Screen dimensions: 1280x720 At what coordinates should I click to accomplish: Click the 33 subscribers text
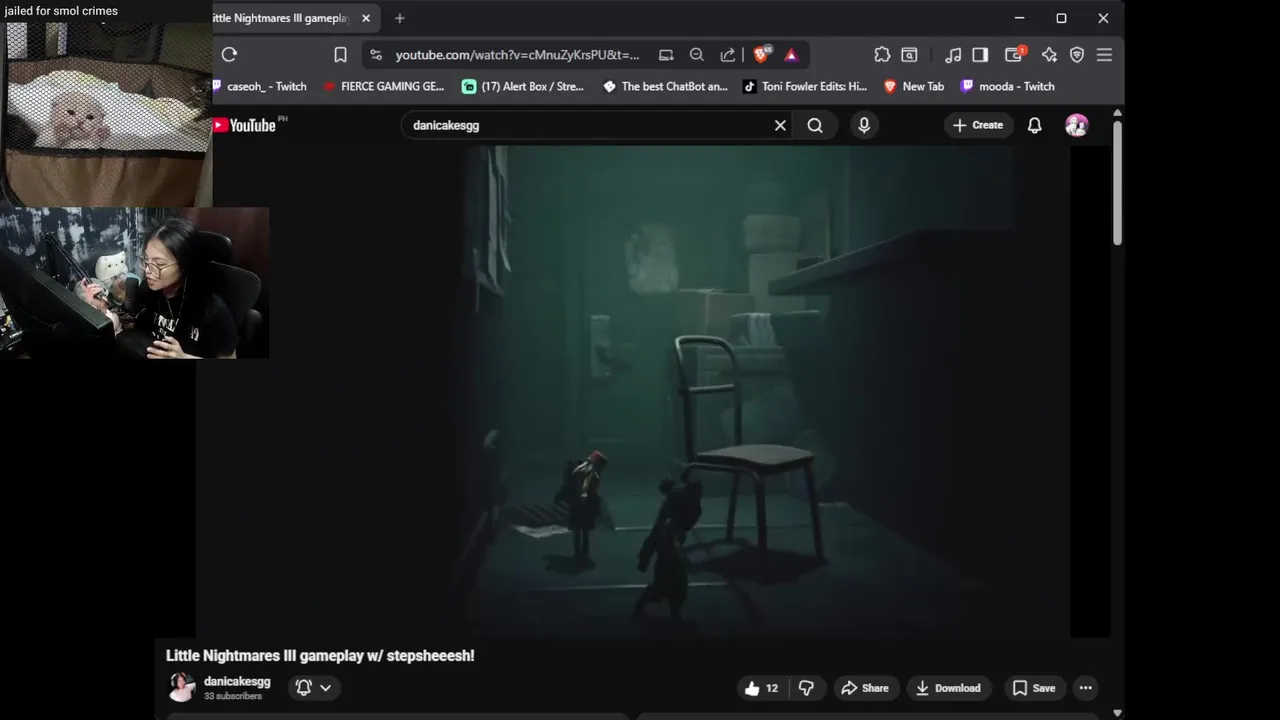[x=233, y=696]
